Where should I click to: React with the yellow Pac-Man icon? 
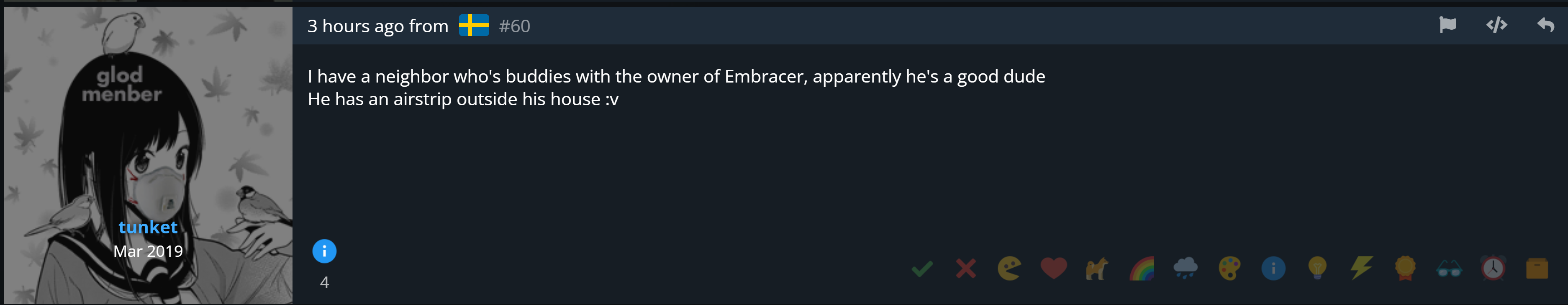[x=1009, y=269]
